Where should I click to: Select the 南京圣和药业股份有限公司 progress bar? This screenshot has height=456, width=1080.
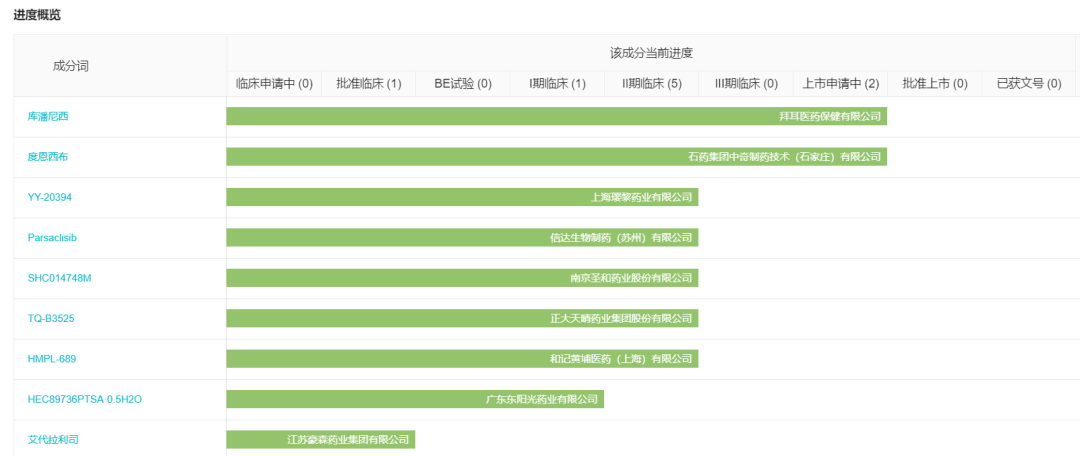click(462, 278)
